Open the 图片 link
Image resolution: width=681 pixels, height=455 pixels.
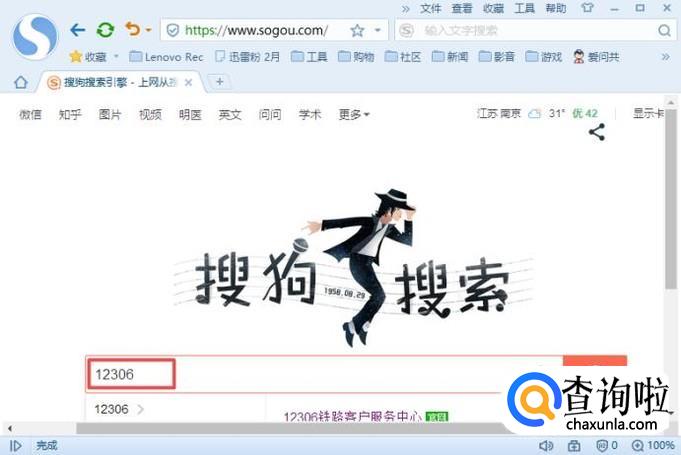tap(110, 114)
